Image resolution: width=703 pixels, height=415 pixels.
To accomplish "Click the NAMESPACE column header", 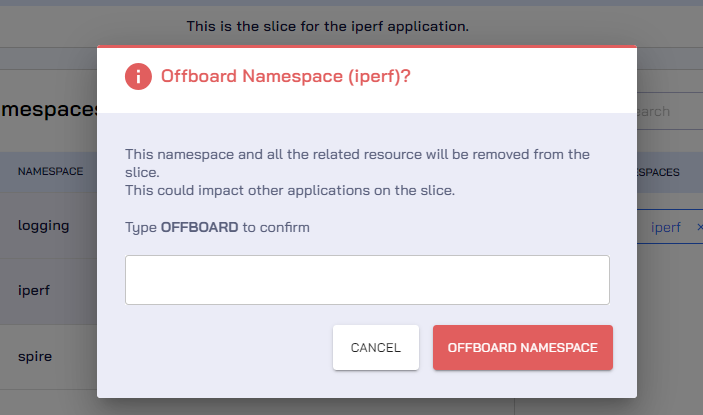I will [50, 172].
